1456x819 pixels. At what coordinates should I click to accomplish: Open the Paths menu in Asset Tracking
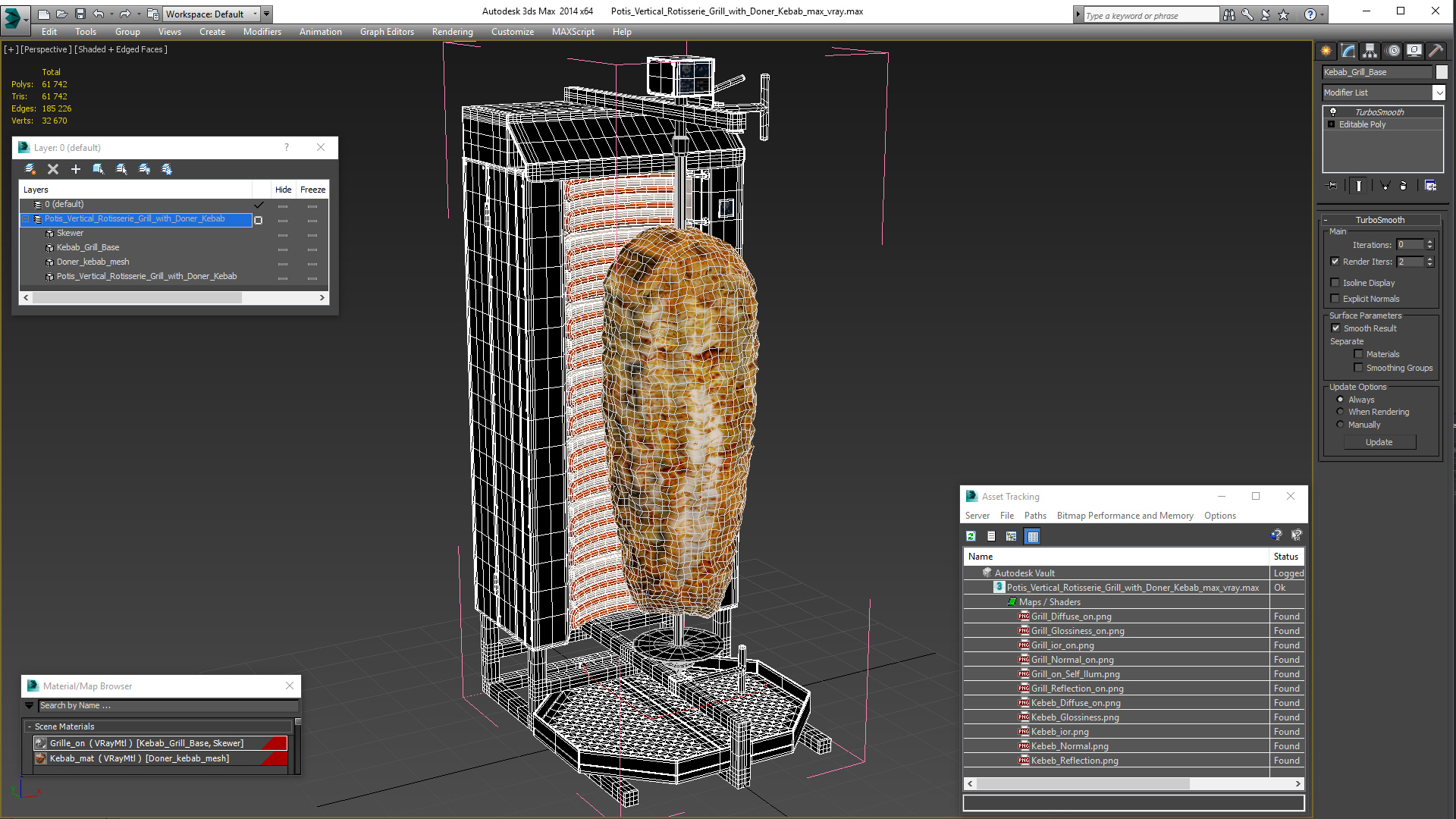(1034, 516)
